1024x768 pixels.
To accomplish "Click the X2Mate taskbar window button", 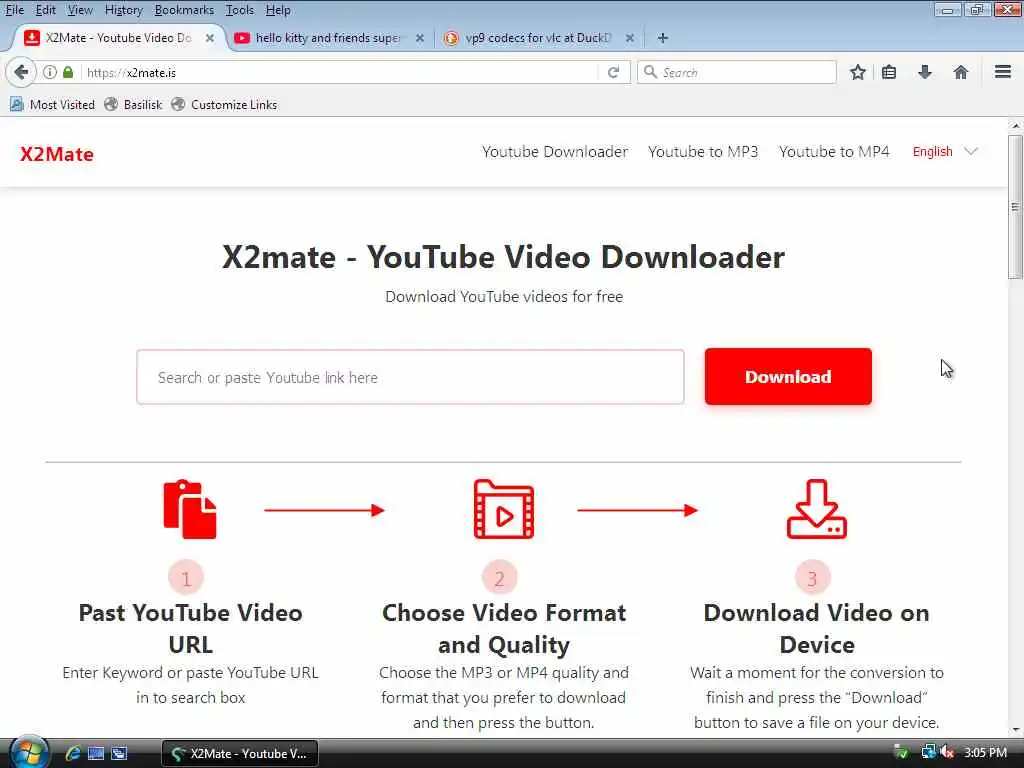I will coord(240,754).
